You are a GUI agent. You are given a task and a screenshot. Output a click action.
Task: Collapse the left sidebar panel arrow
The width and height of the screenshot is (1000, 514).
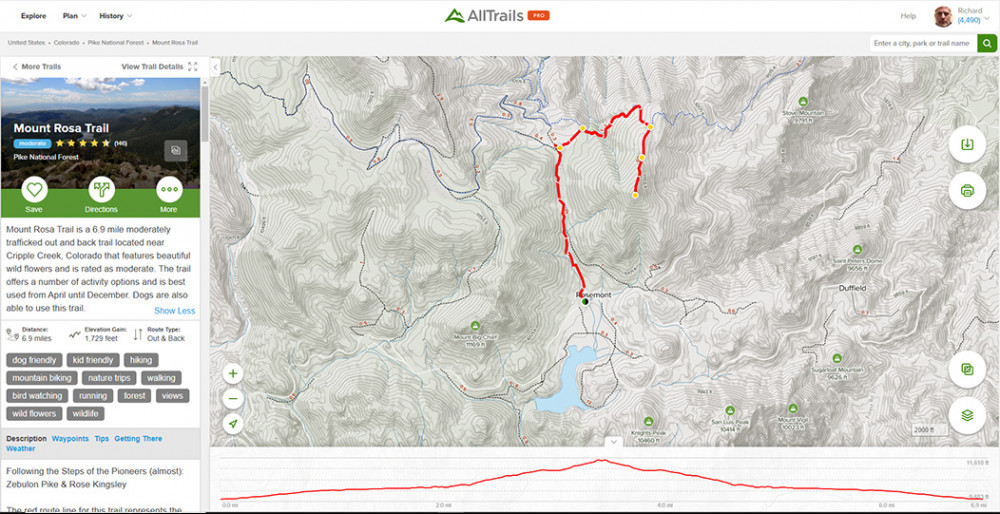(x=216, y=66)
